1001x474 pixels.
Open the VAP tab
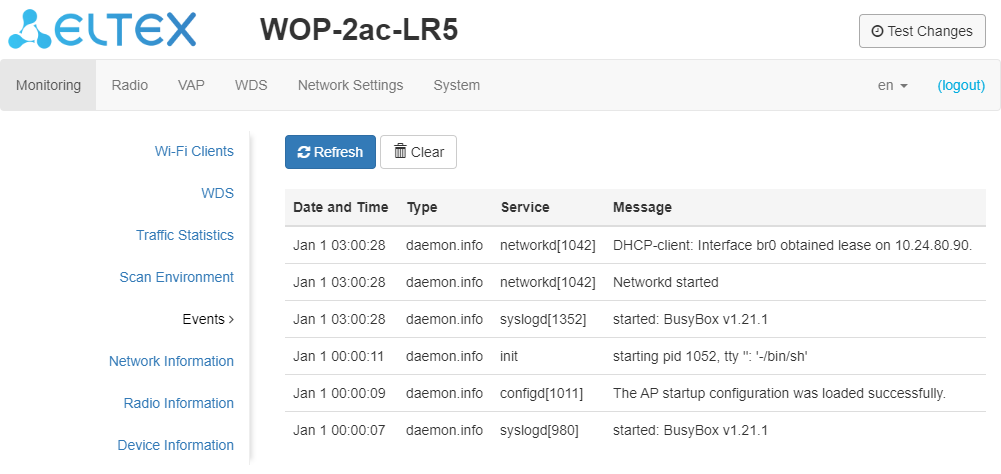pyautogui.click(x=191, y=85)
